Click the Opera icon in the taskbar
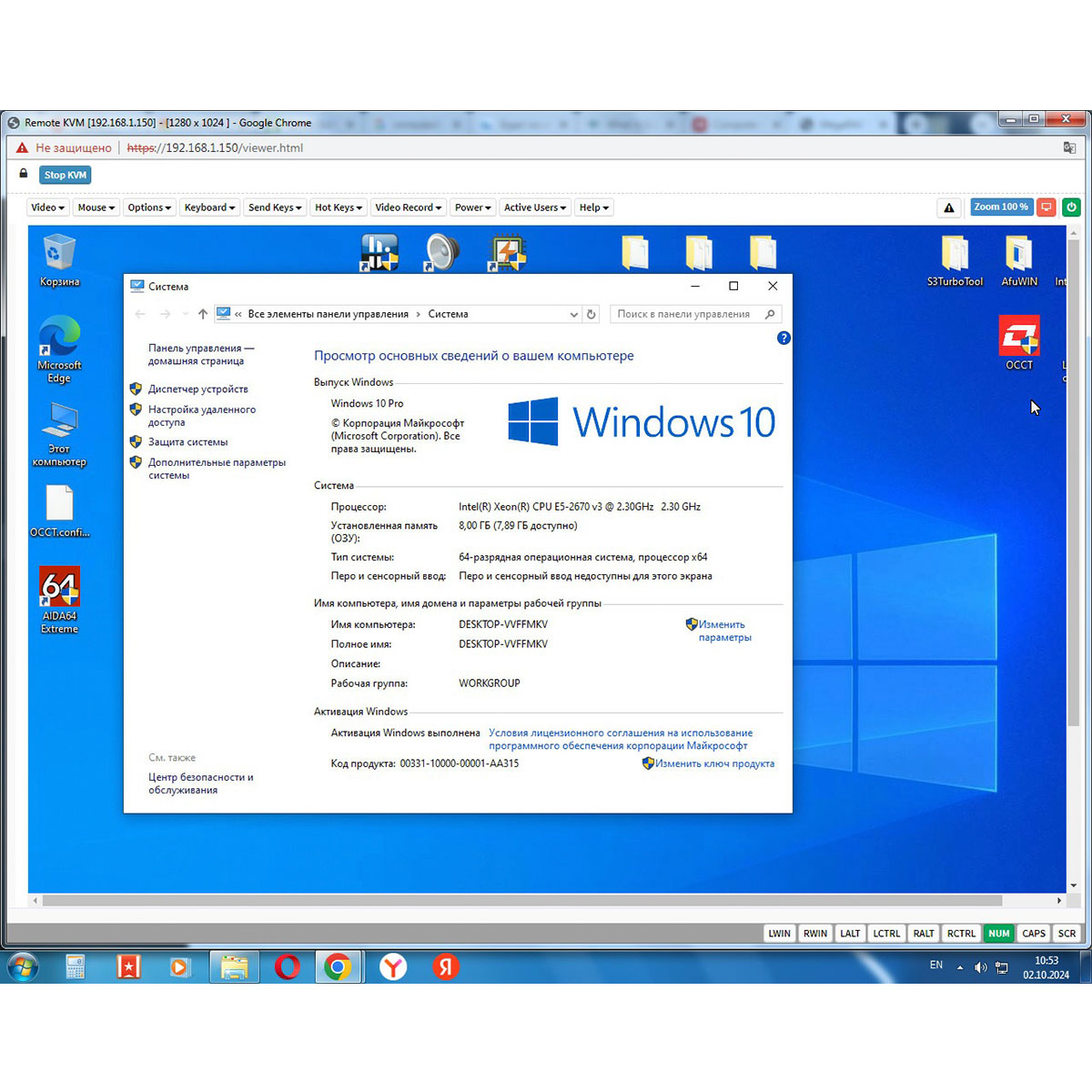This screenshot has width=1092, height=1092. tap(288, 966)
